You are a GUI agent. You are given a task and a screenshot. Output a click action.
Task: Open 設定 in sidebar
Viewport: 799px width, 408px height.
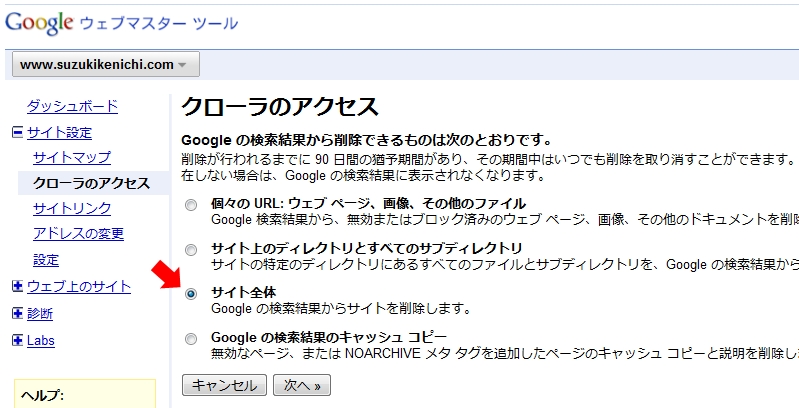tap(46, 260)
